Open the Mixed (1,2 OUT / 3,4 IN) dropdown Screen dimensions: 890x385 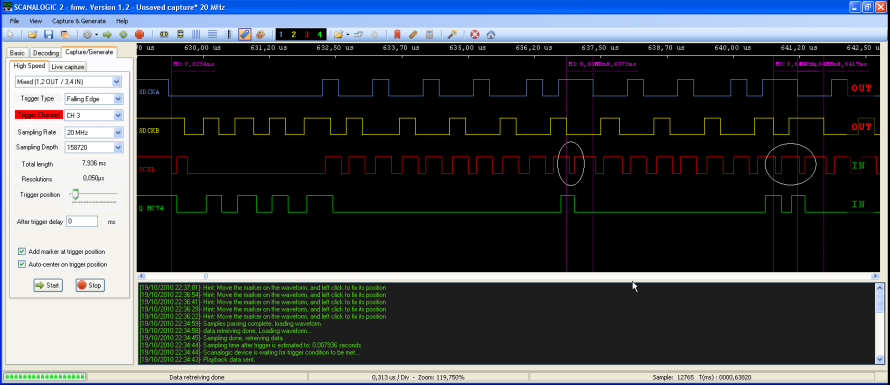coord(68,82)
